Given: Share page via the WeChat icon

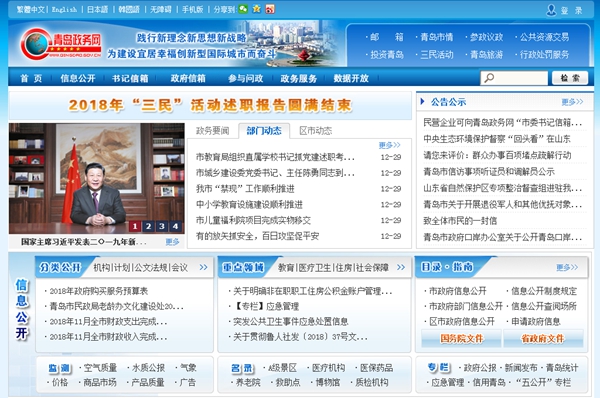Looking at the screenshot, I should 243,9.
